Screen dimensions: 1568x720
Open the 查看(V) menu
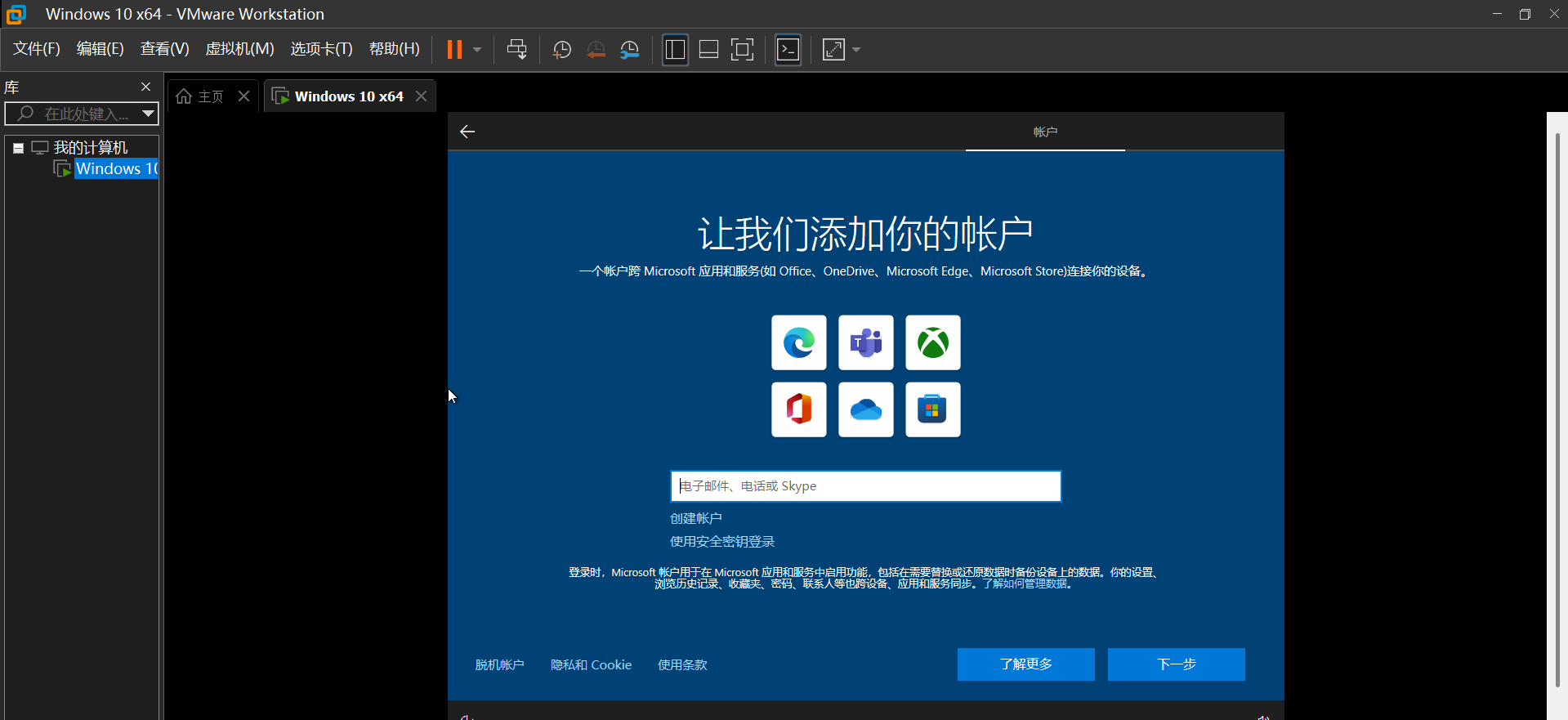pyautogui.click(x=164, y=49)
